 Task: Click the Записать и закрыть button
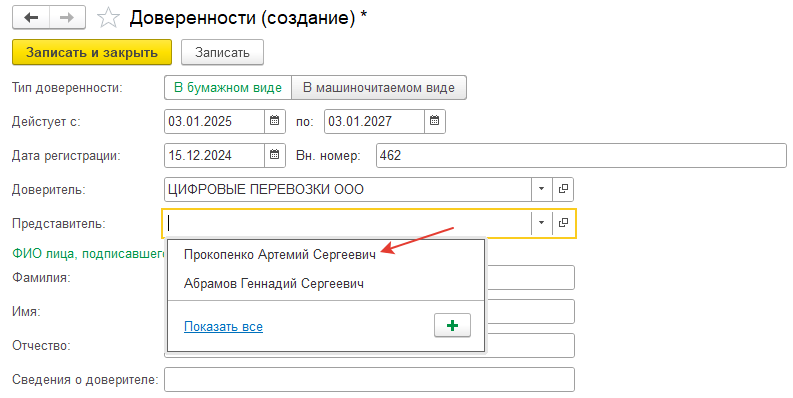pos(92,53)
